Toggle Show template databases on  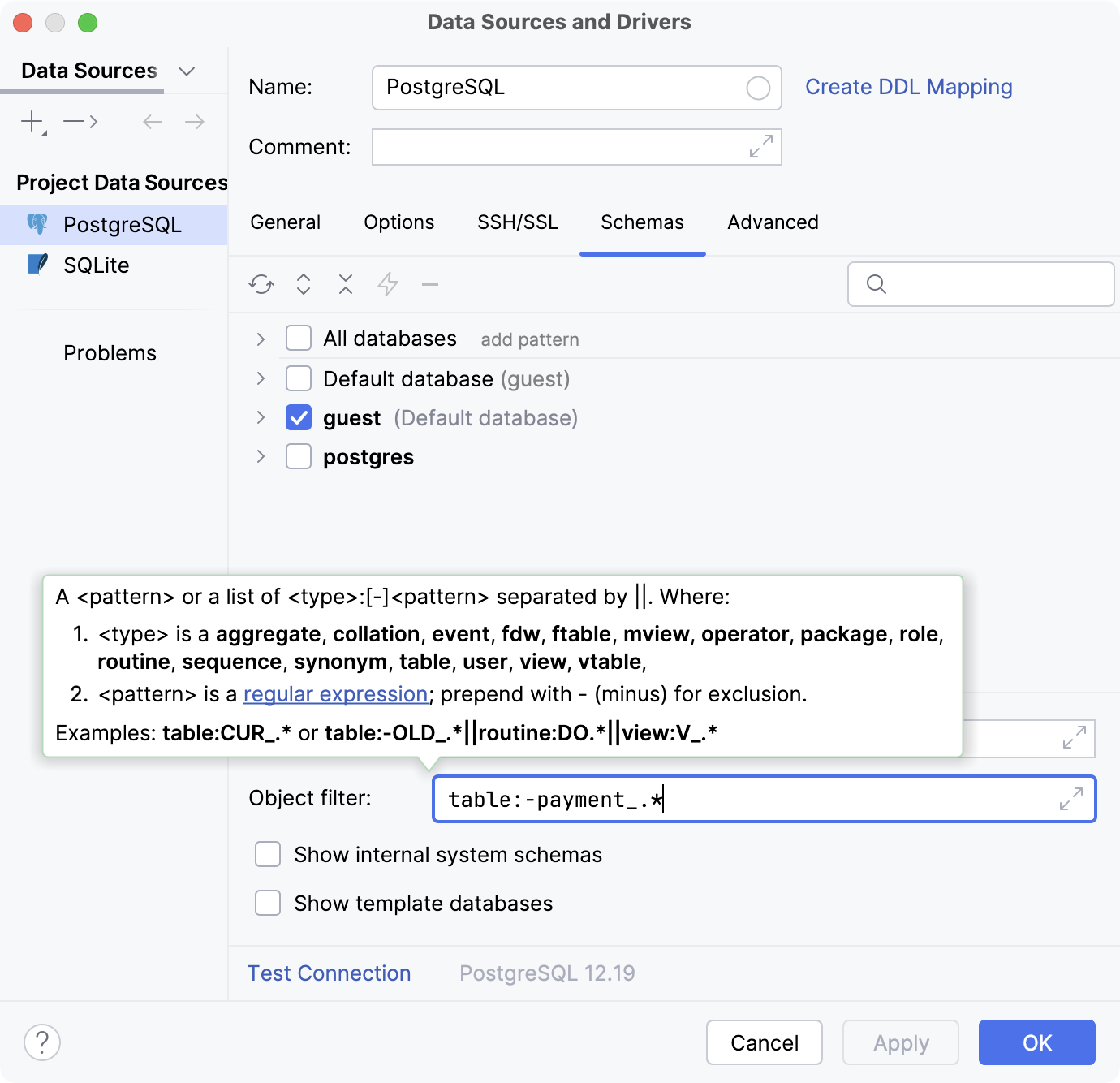(268, 903)
